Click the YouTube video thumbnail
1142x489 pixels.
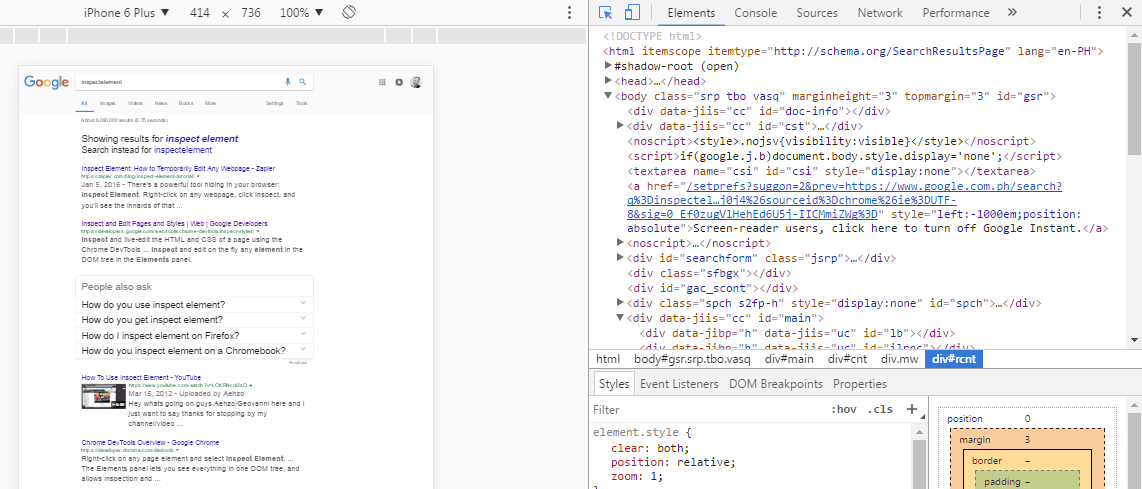[x=103, y=396]
